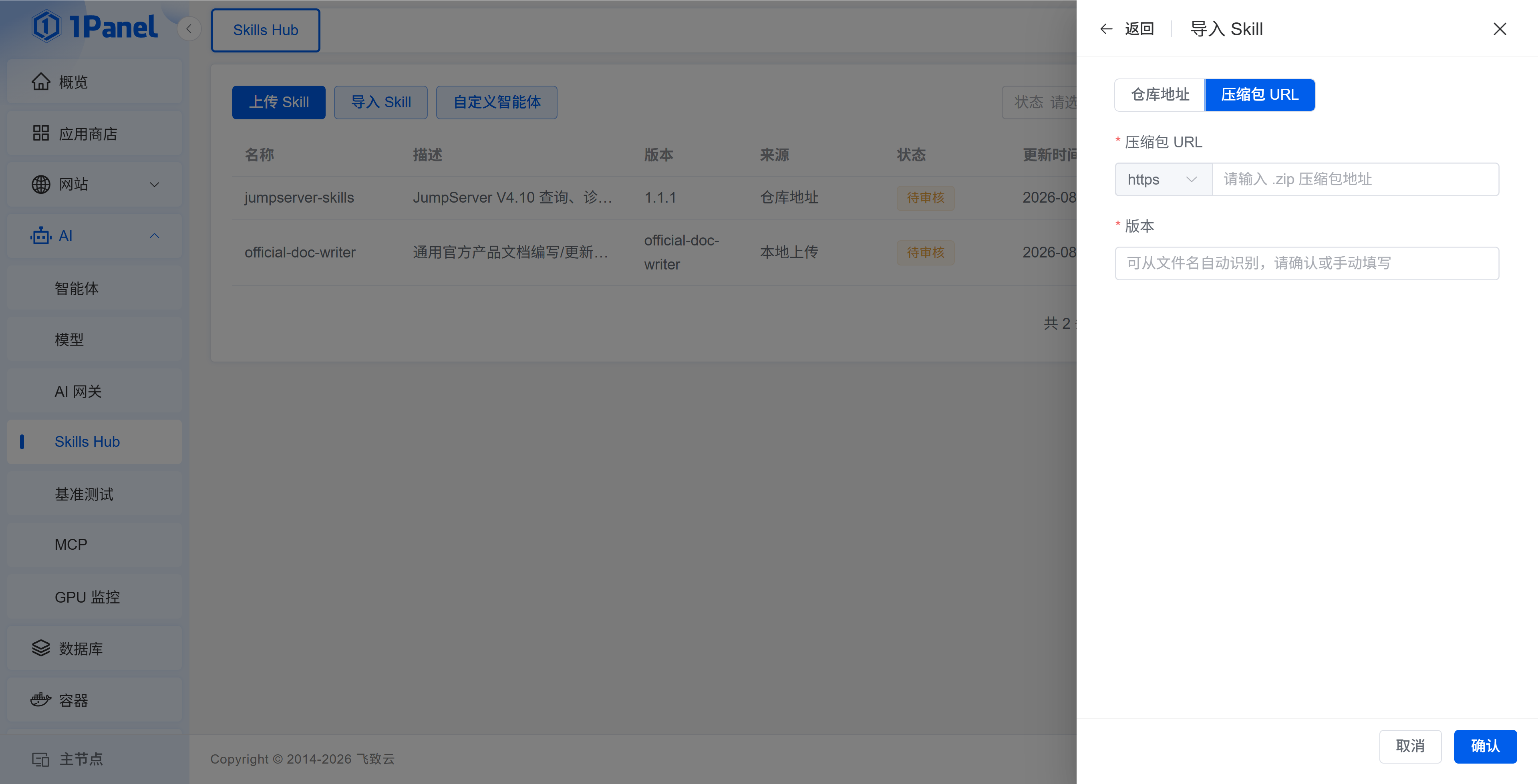Click the Copyright 飞致云 footer text

(302, 759)
